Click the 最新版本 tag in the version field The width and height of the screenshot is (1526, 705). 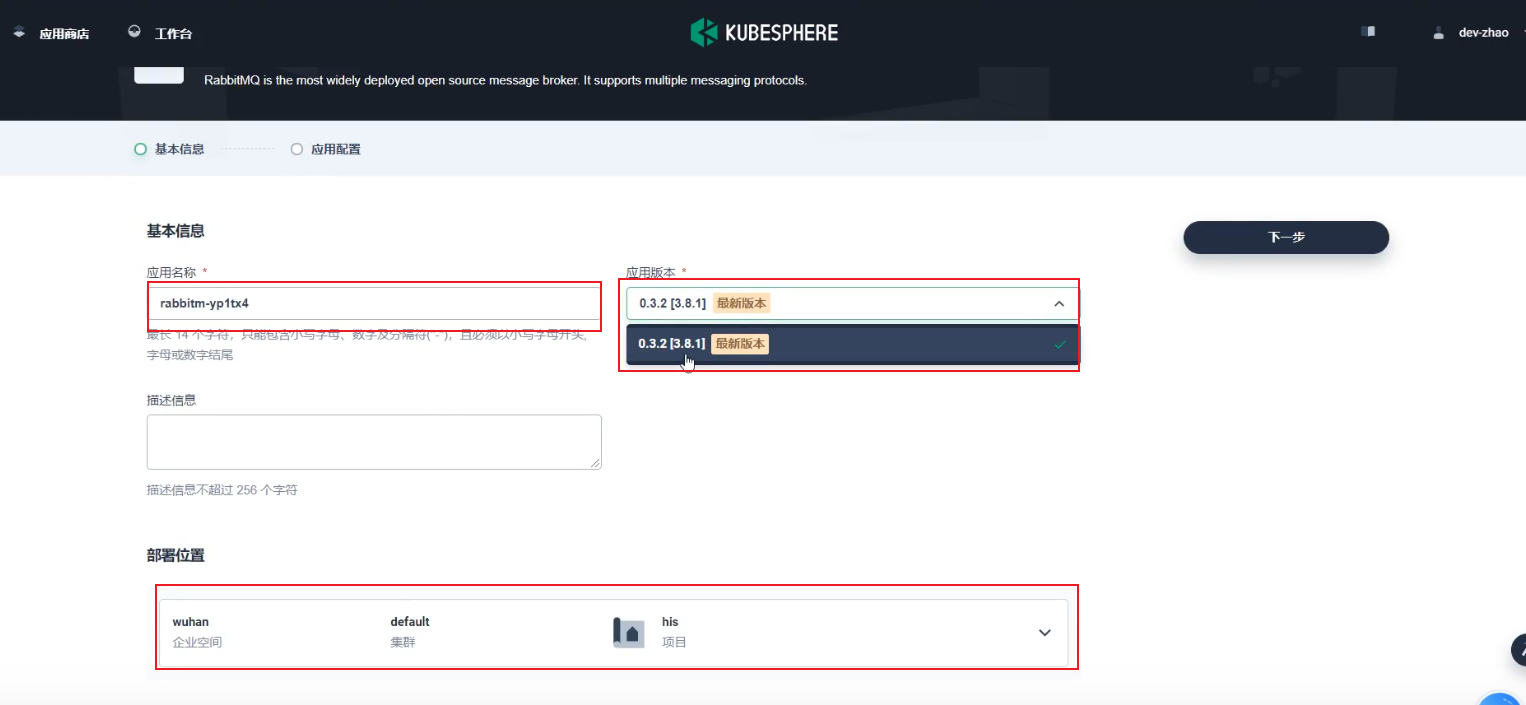point(741,303)
